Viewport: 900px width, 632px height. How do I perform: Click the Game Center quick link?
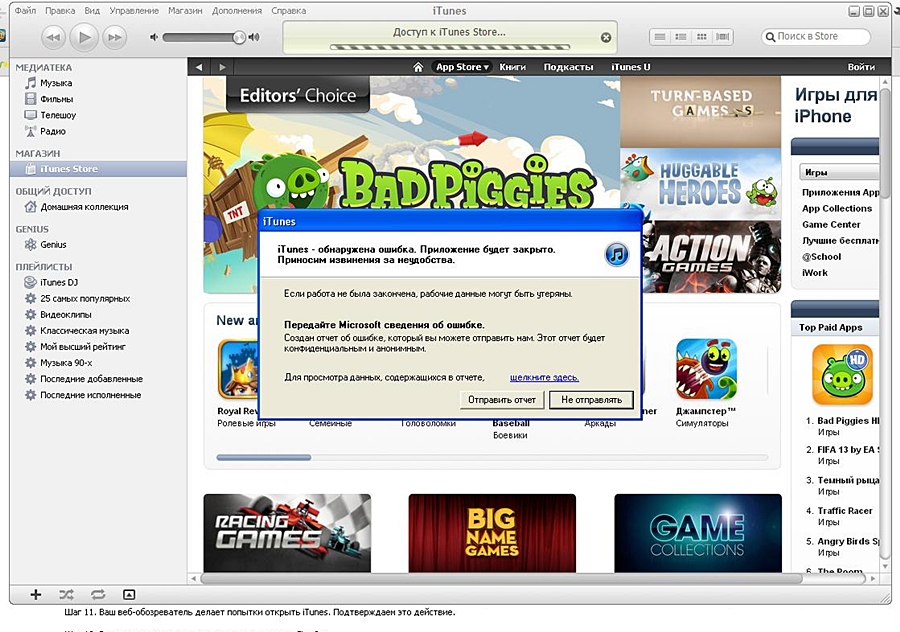[x=831, y=225]
